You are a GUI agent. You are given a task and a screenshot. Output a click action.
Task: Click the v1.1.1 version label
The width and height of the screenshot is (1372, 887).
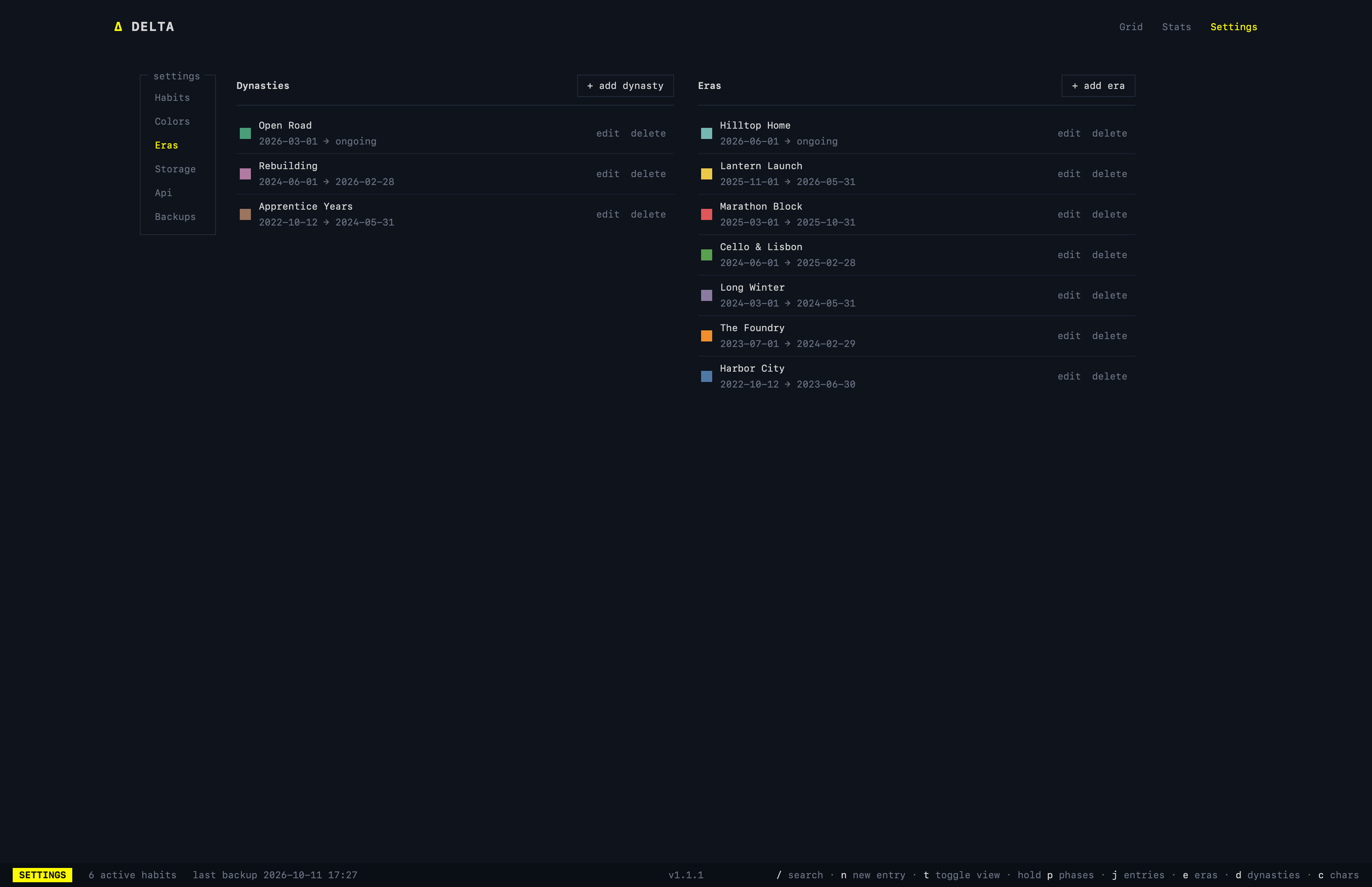pos(686,875)
